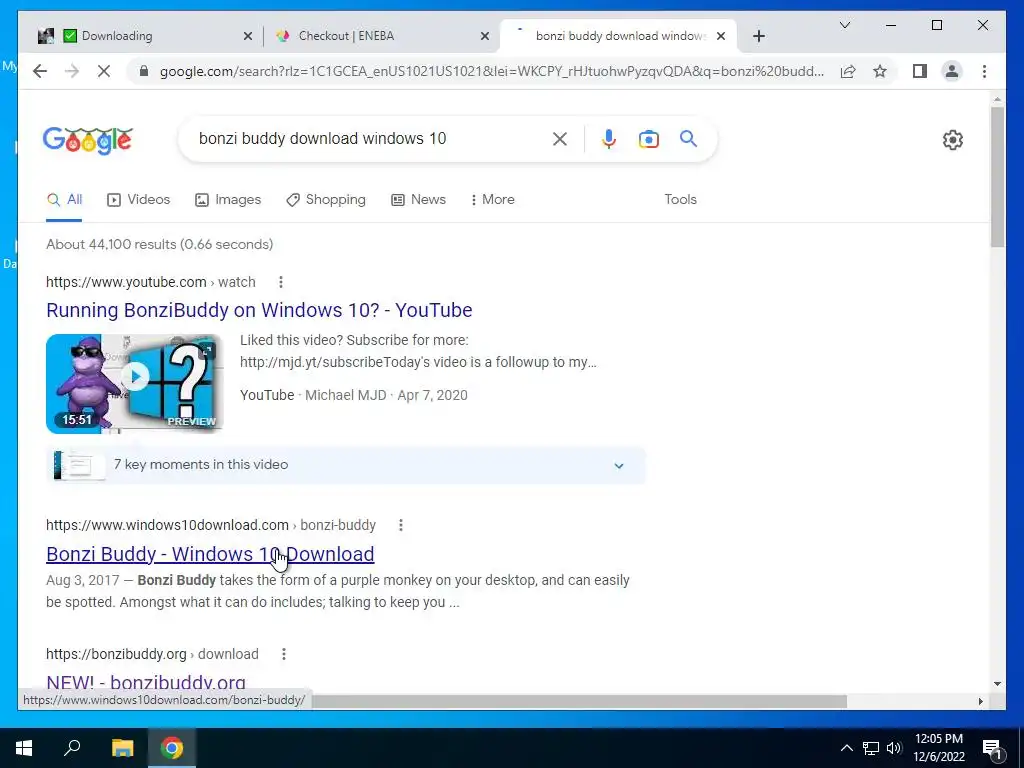Open the More search filters menu
This screenshot has width=1024, height=768.
(492, 199)
